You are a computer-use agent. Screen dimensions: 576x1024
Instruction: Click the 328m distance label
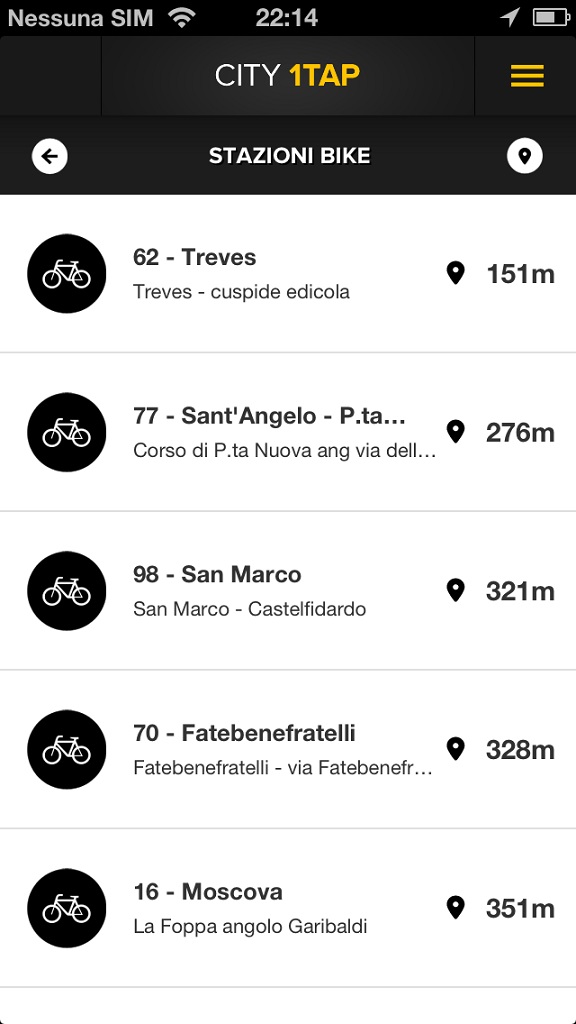tap(520, 750)
